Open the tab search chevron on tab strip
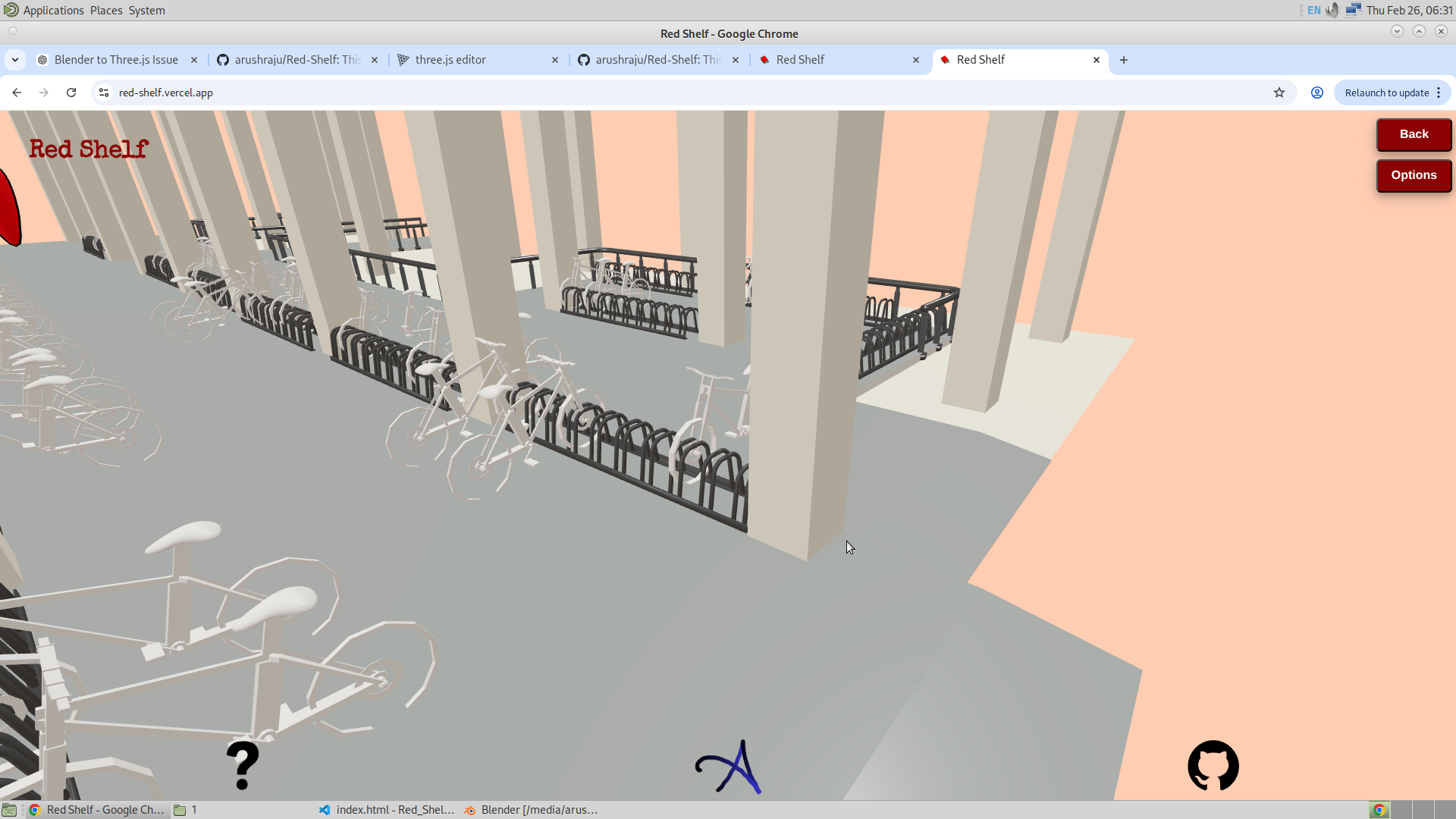The image size is (1456, 819). click(15, 59)
